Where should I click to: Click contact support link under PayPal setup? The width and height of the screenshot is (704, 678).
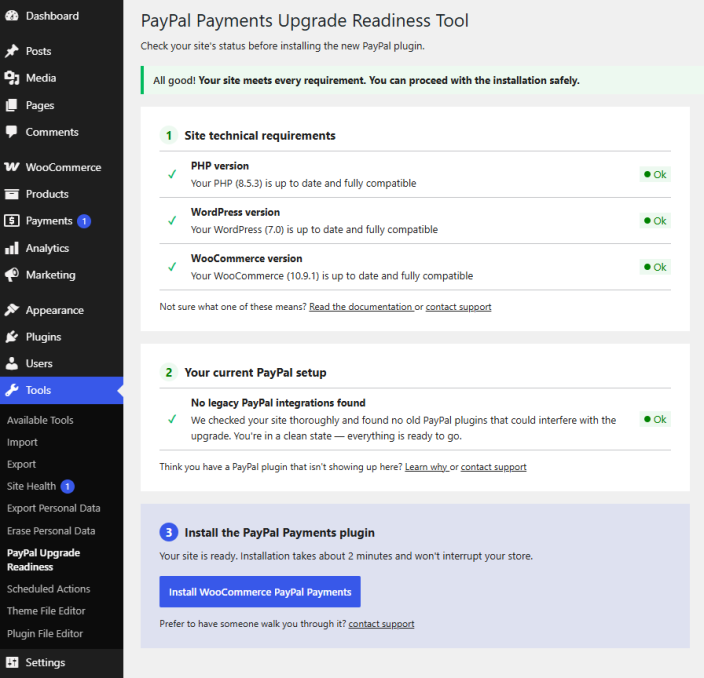pos(493,467)
